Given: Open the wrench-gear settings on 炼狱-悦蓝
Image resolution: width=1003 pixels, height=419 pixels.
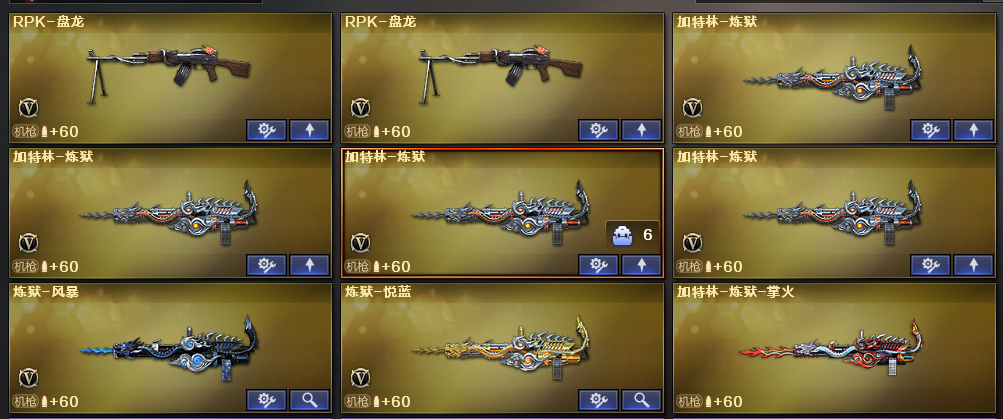Looking at the screenshot, I should click(598, 400).
